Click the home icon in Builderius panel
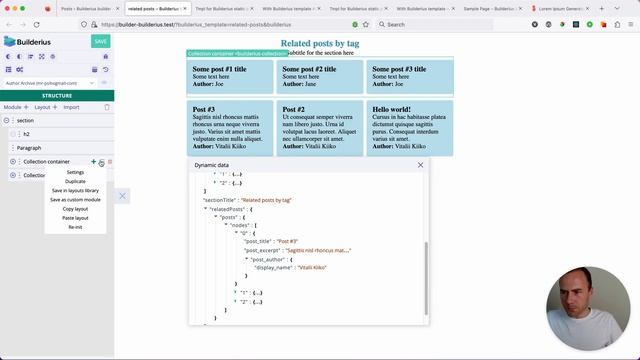 tap(106, 56)
